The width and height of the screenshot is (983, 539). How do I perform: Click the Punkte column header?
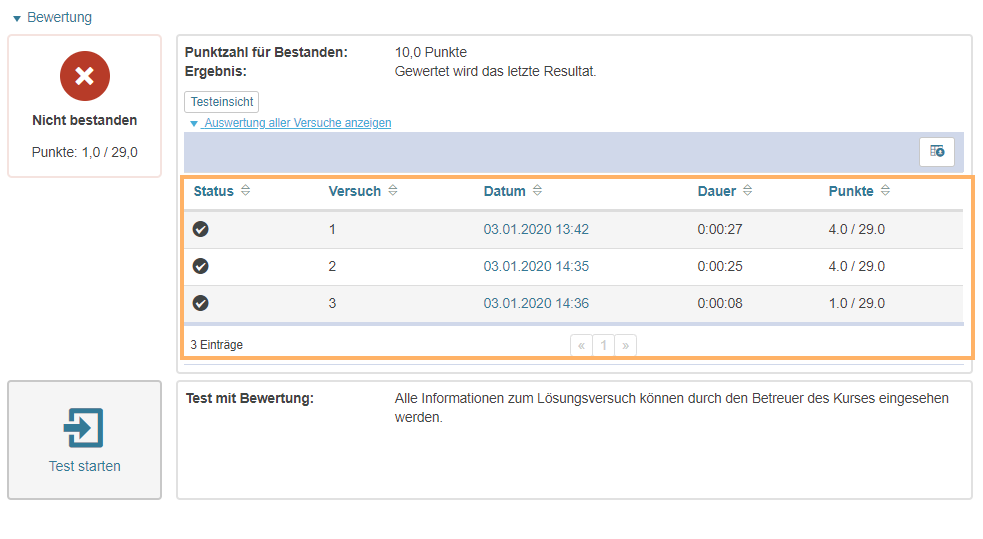point(851,191)
